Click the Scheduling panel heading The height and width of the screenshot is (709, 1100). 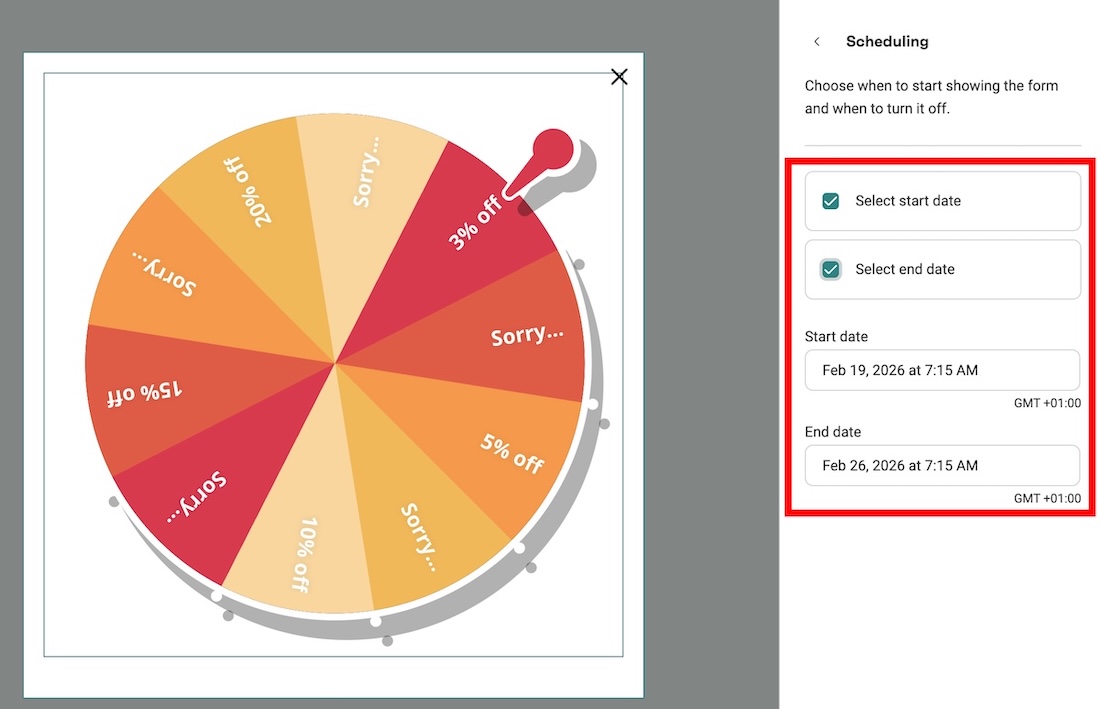pyautogui.click(x=887, y=42)
